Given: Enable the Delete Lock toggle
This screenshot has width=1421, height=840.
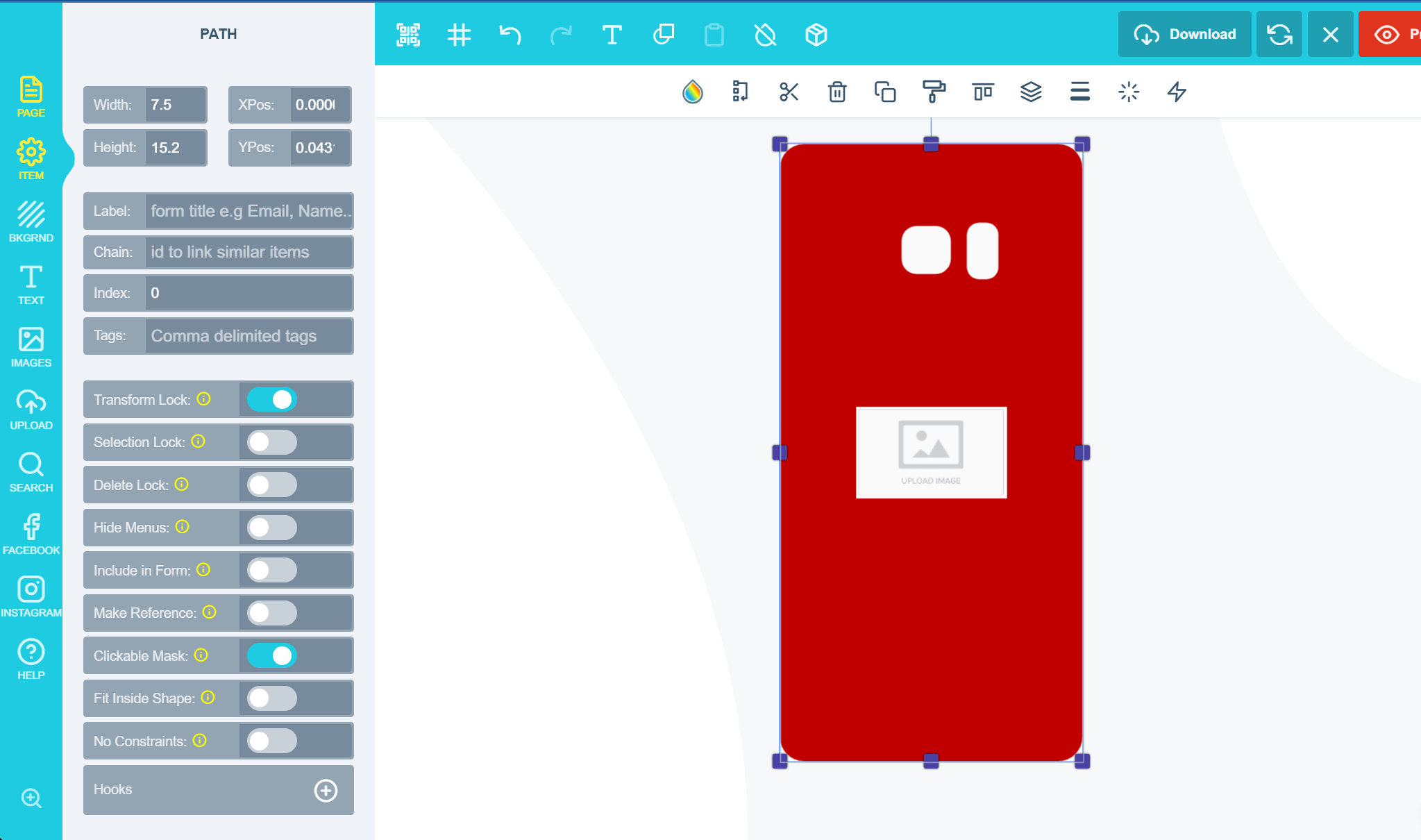Looking at the screenshot, I should pyautogui.click(x=272, y=485).
